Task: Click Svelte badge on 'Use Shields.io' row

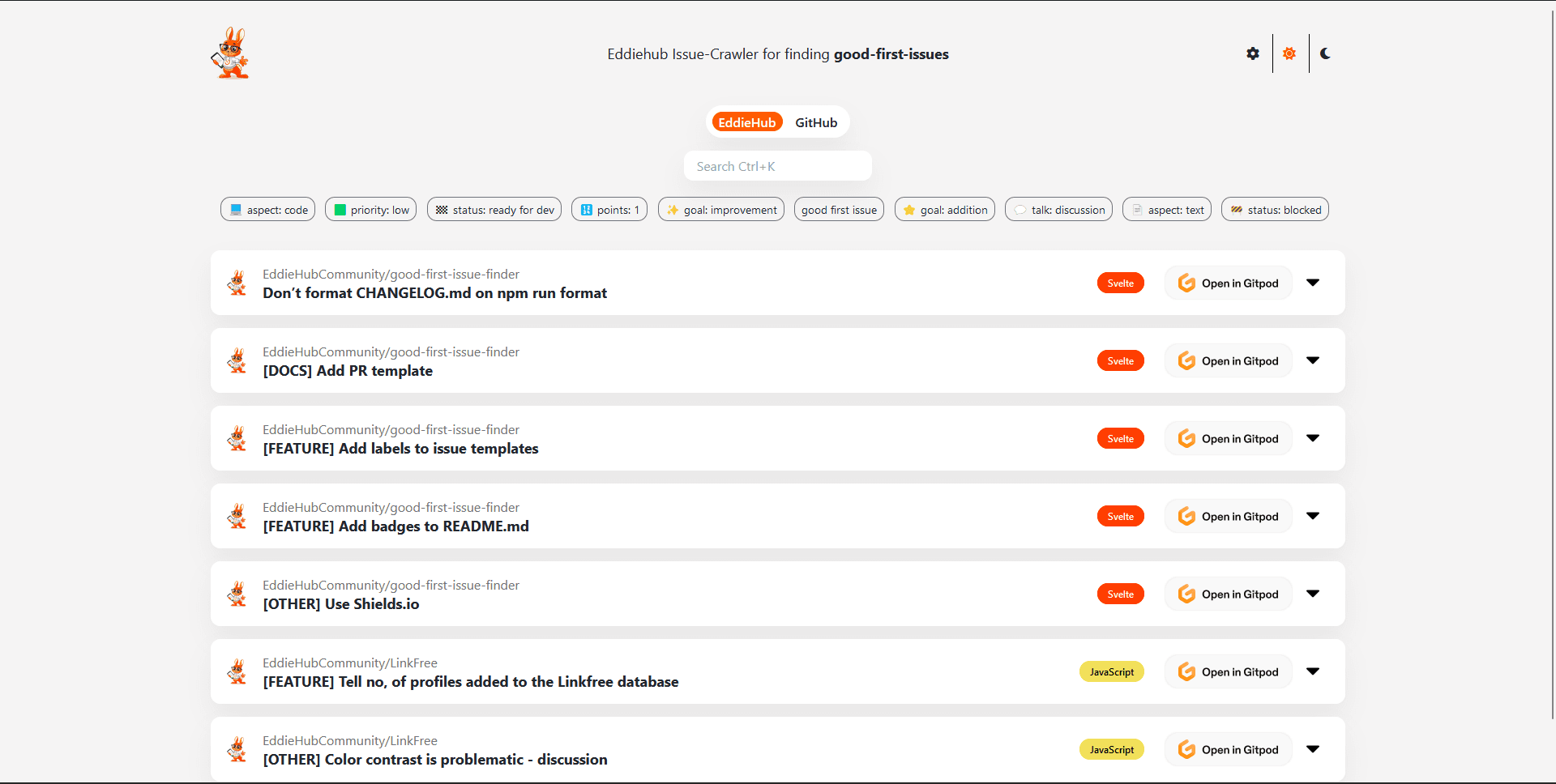Action: tap(1121, 594)
